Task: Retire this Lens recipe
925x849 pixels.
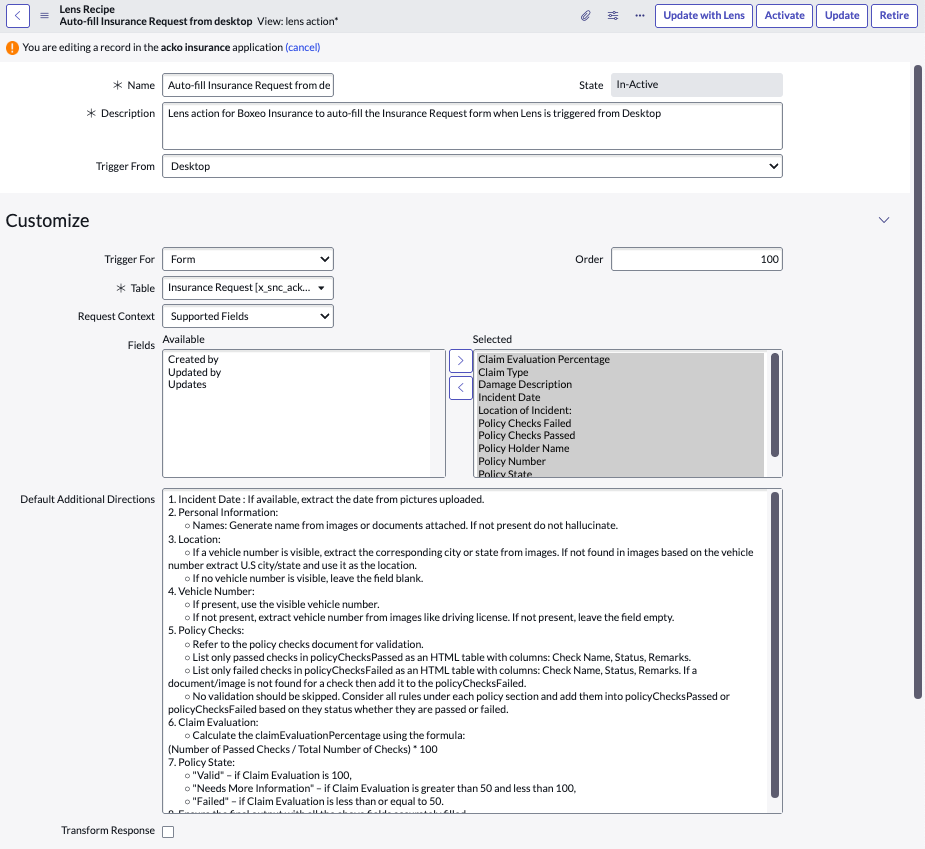Action: [x=894, y=15]
